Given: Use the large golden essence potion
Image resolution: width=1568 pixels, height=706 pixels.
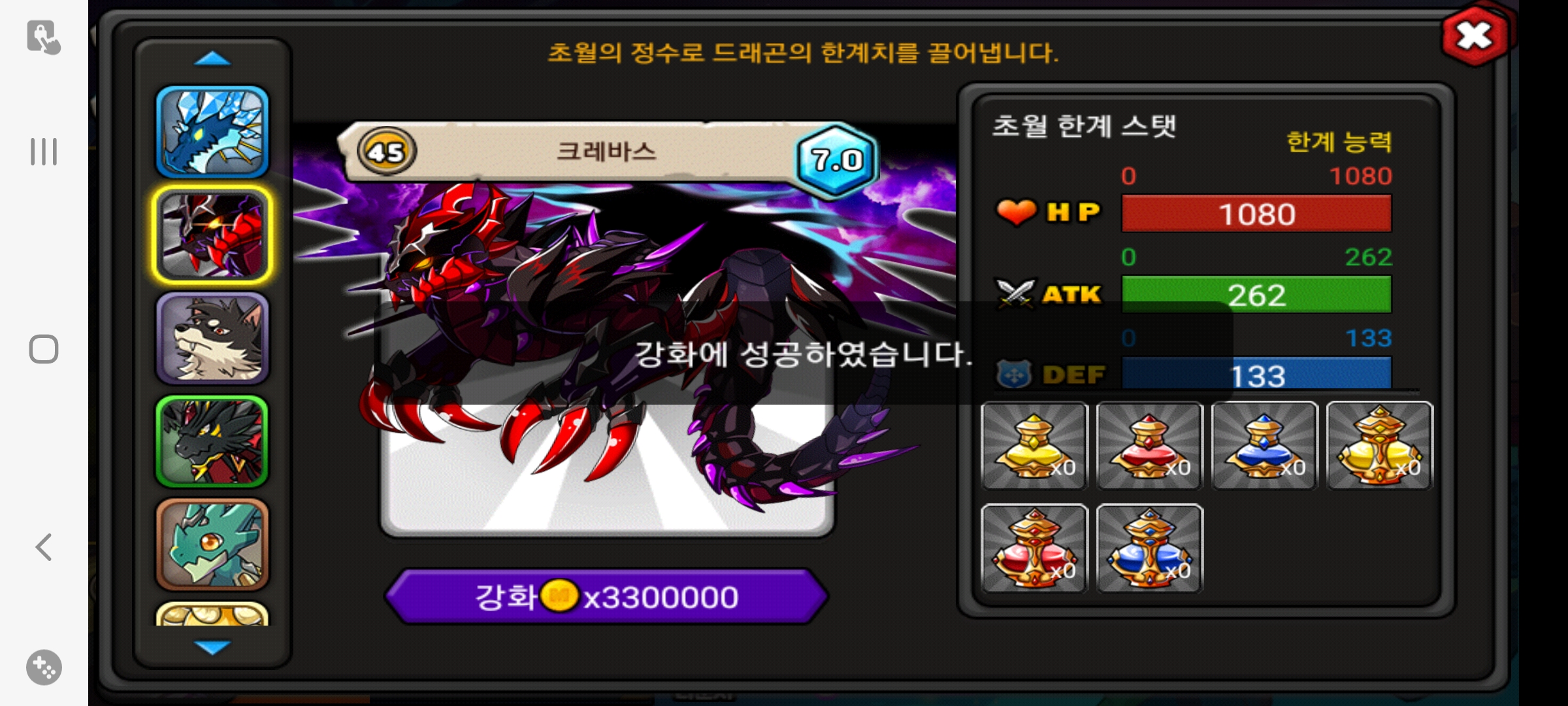Looking at the screenshot, I should (x=1380, y=446).
